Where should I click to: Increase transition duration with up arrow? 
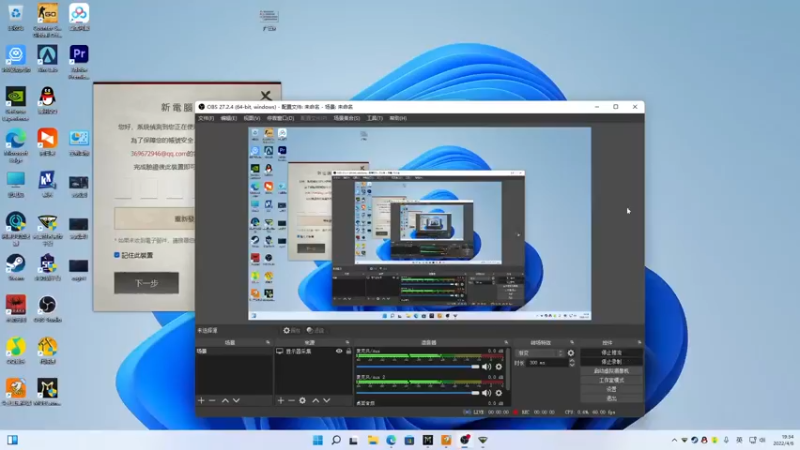click(571, 360)
